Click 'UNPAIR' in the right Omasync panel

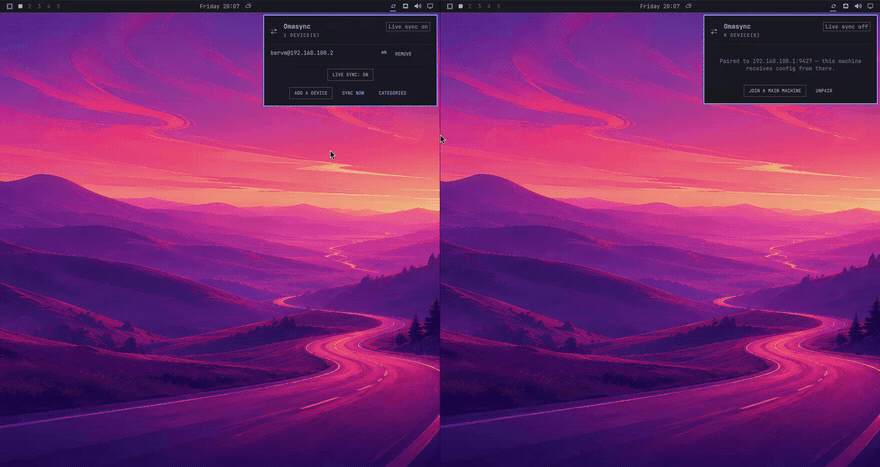(x=824, y=91)
